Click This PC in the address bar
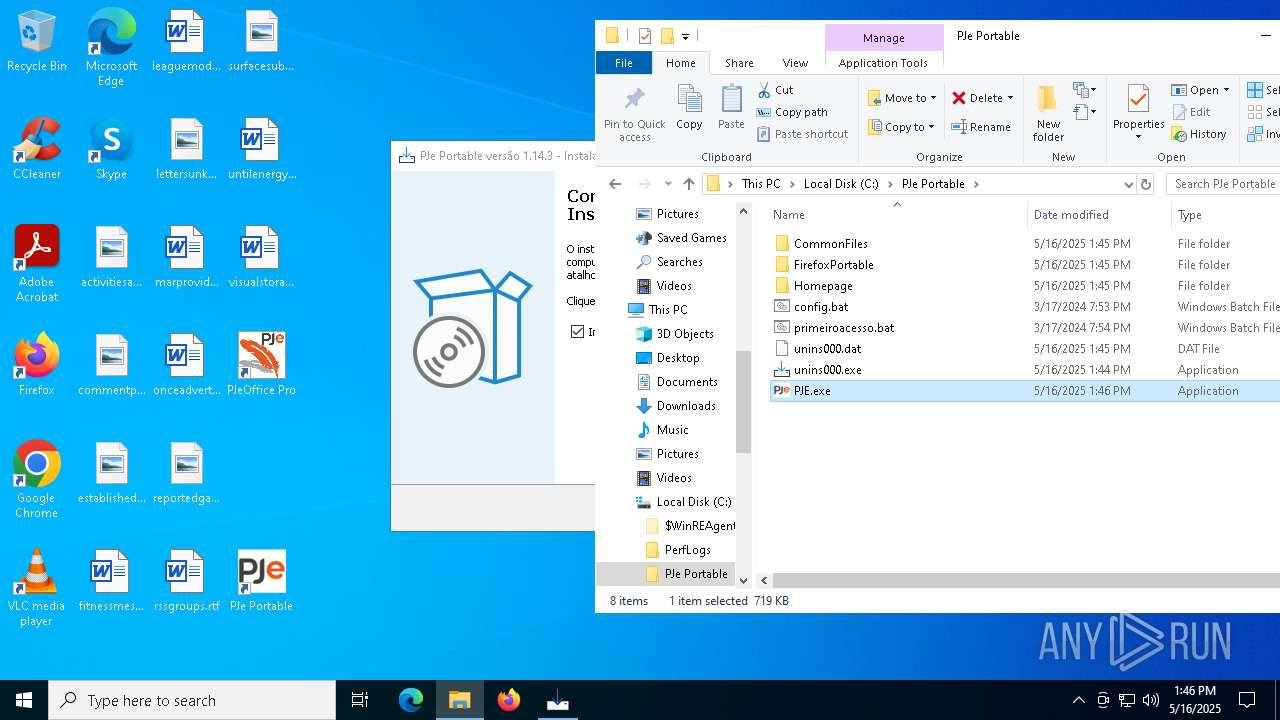1280x720 pixels. tap(761, 184)
